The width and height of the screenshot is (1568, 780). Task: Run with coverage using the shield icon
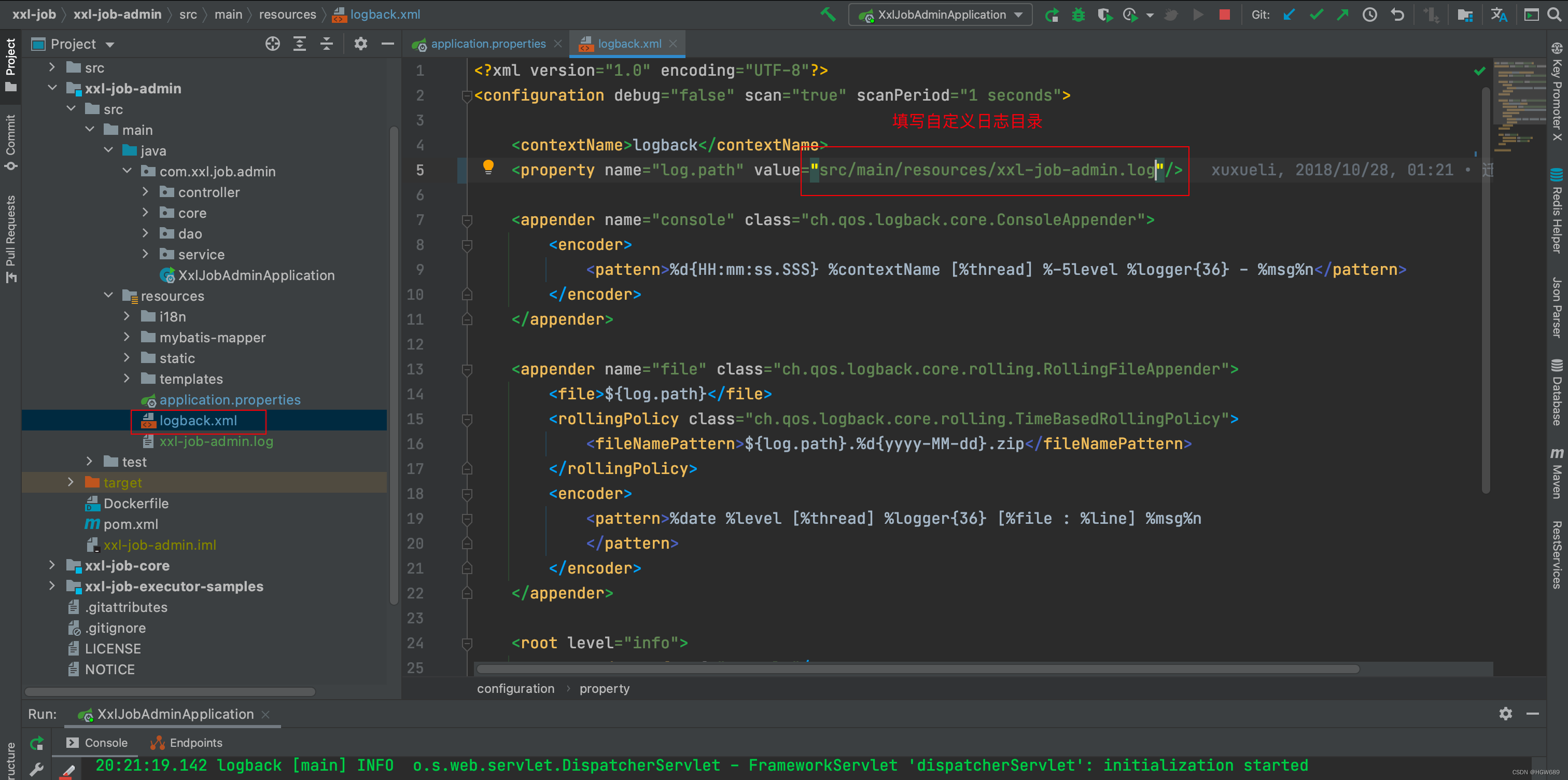[x=1105, y=15]
